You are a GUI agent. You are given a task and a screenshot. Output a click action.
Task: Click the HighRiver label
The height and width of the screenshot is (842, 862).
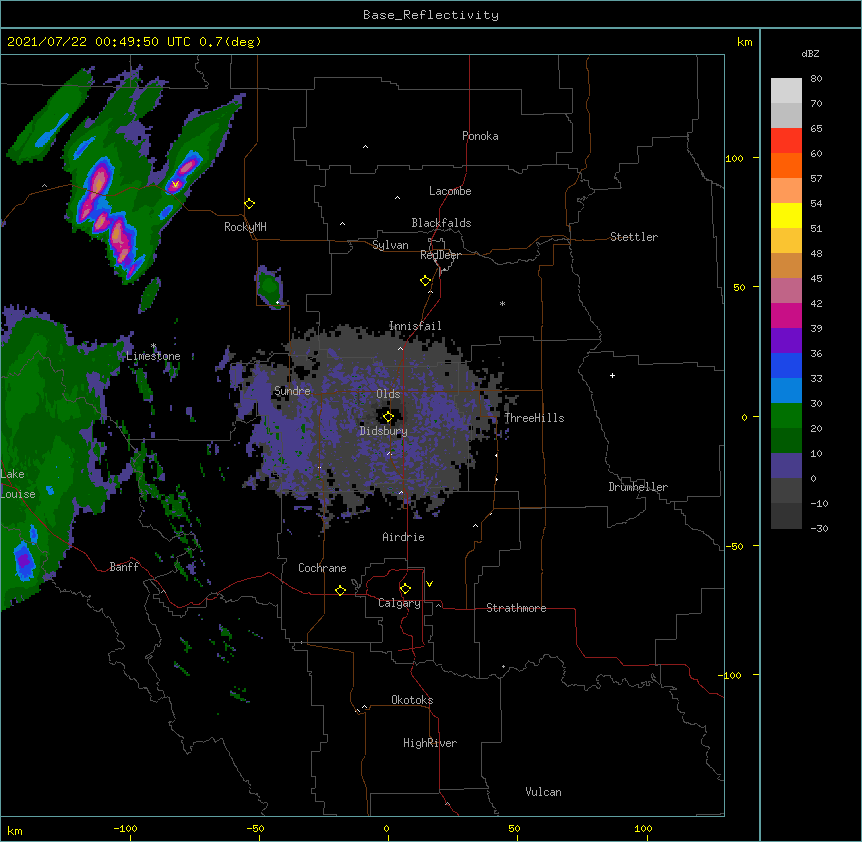click(x=430, y=743)
